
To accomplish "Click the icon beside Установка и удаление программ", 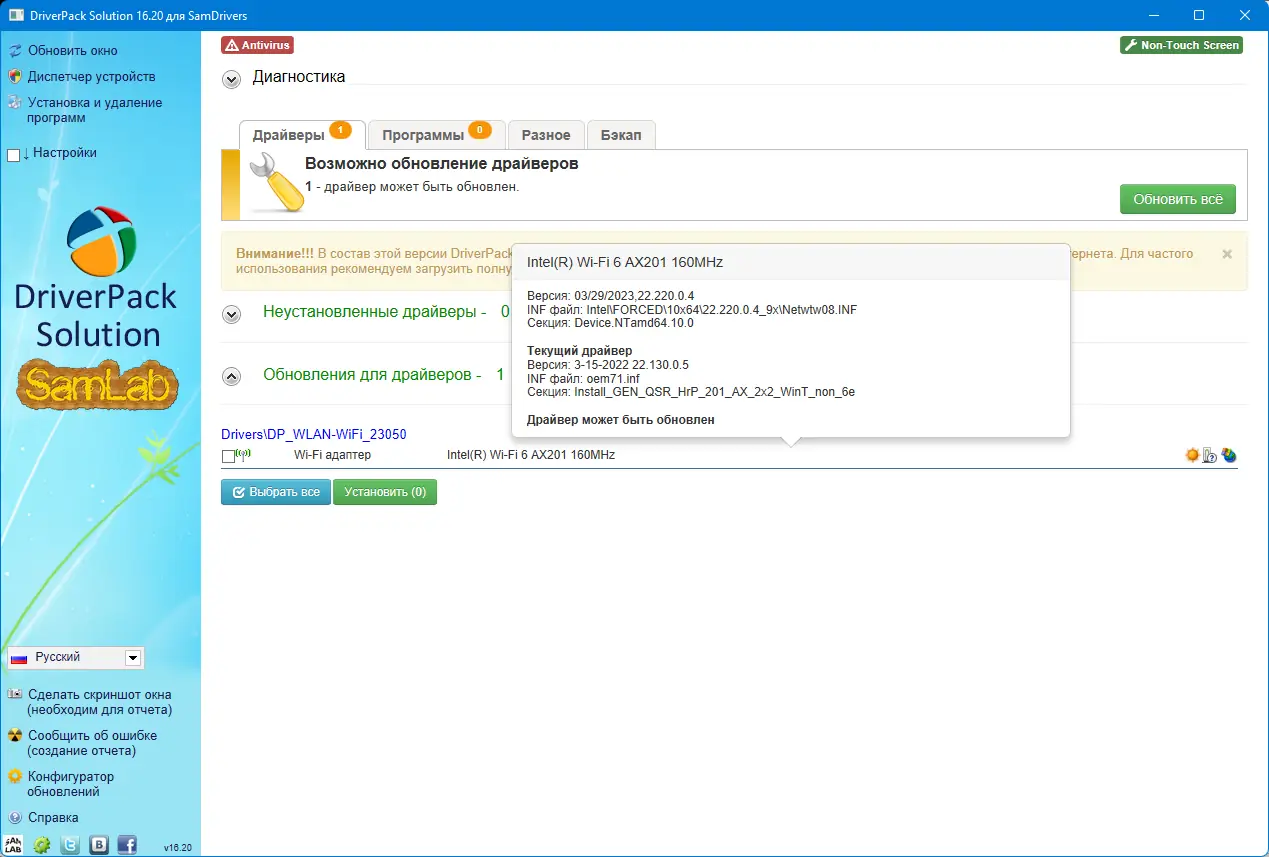I will [14, 102].
